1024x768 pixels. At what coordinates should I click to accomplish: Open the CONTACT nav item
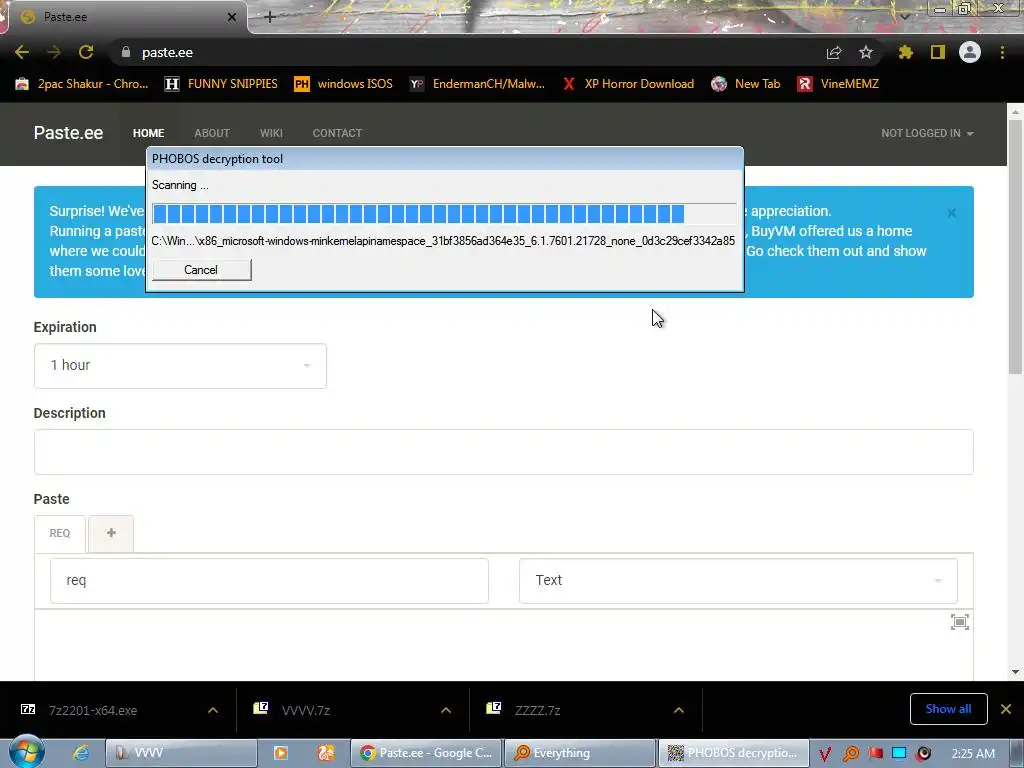click(x=337, y=133)
